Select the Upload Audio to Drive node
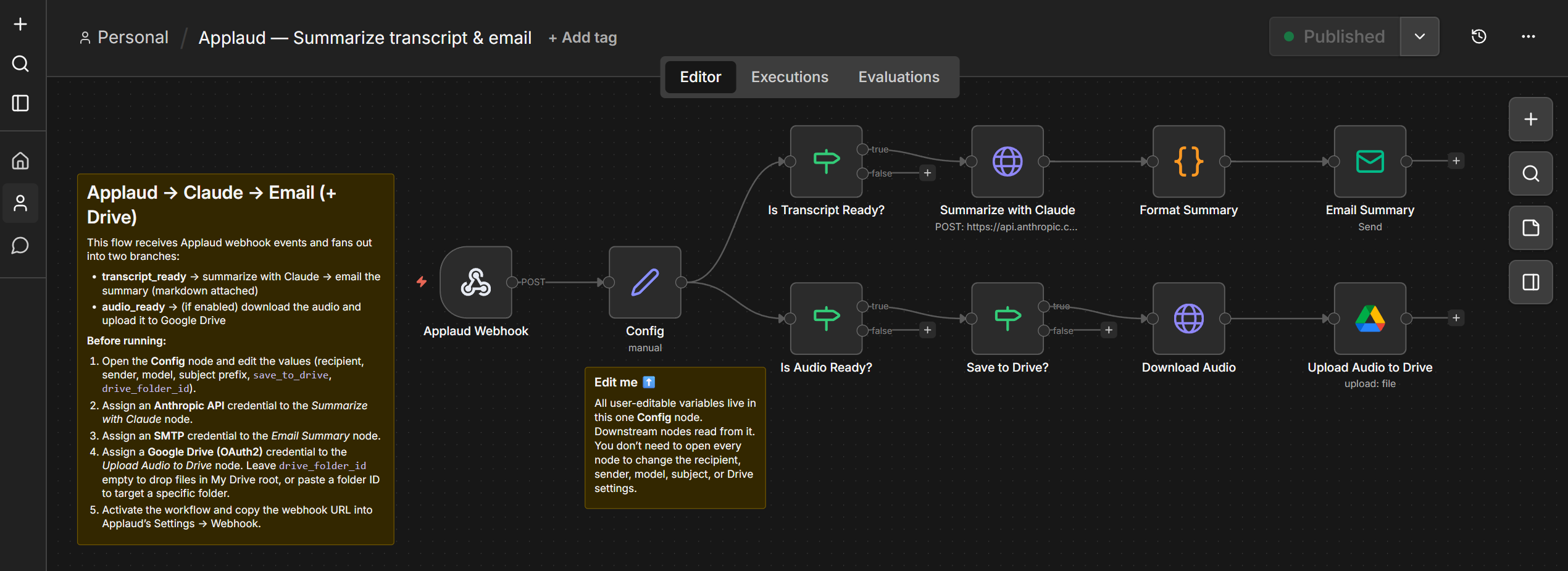 pos(1370,319)
